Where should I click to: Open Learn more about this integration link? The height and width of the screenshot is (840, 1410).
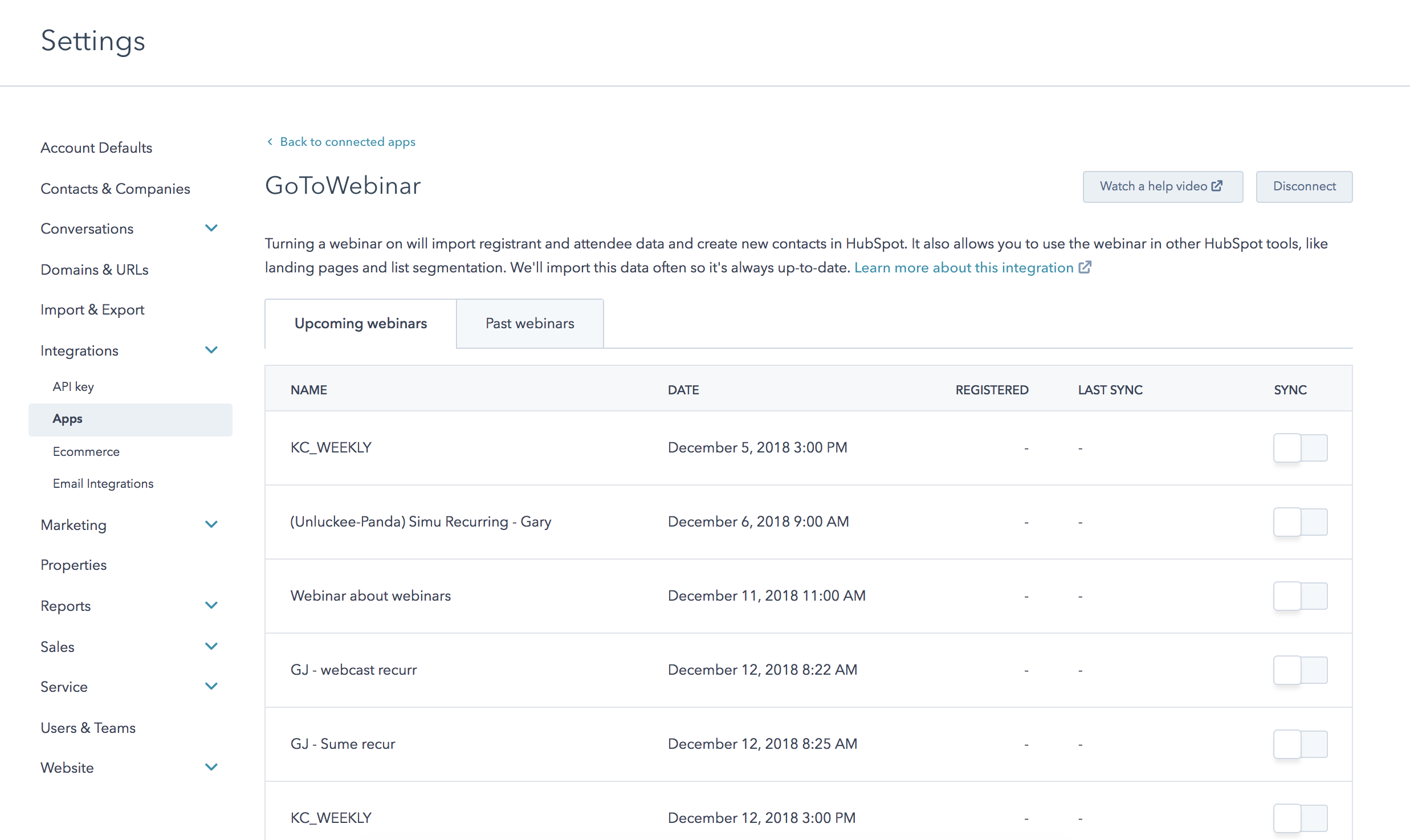(963, 267)
